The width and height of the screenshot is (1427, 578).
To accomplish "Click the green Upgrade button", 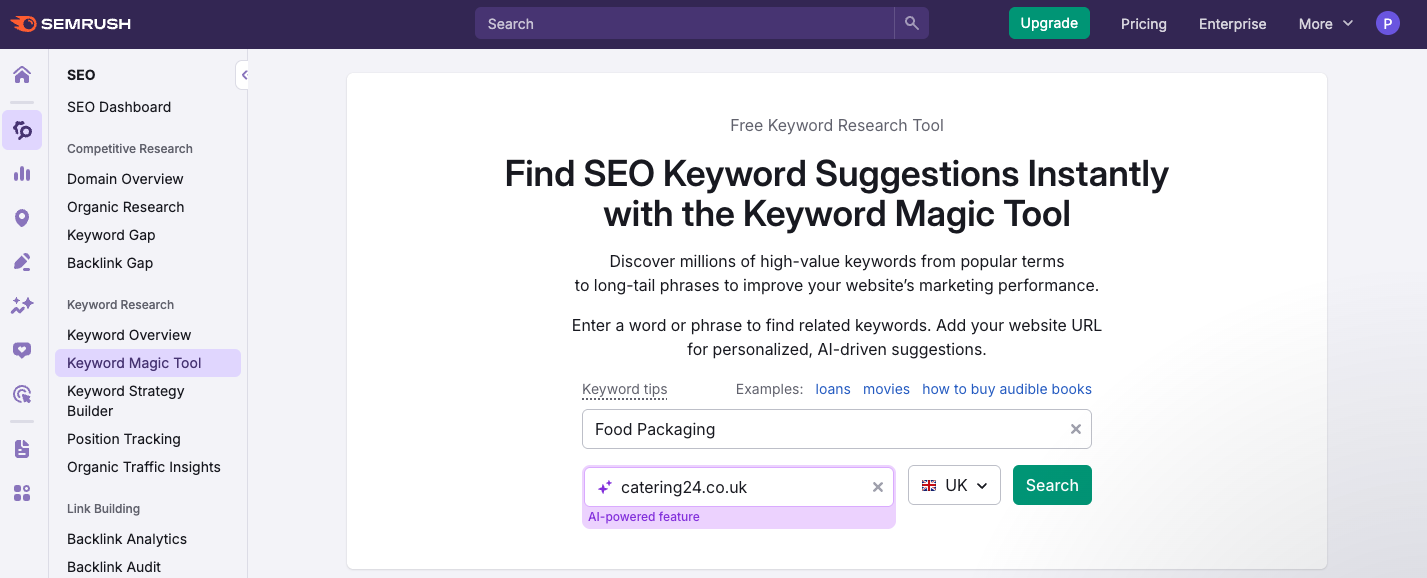I will [1049, 23].
